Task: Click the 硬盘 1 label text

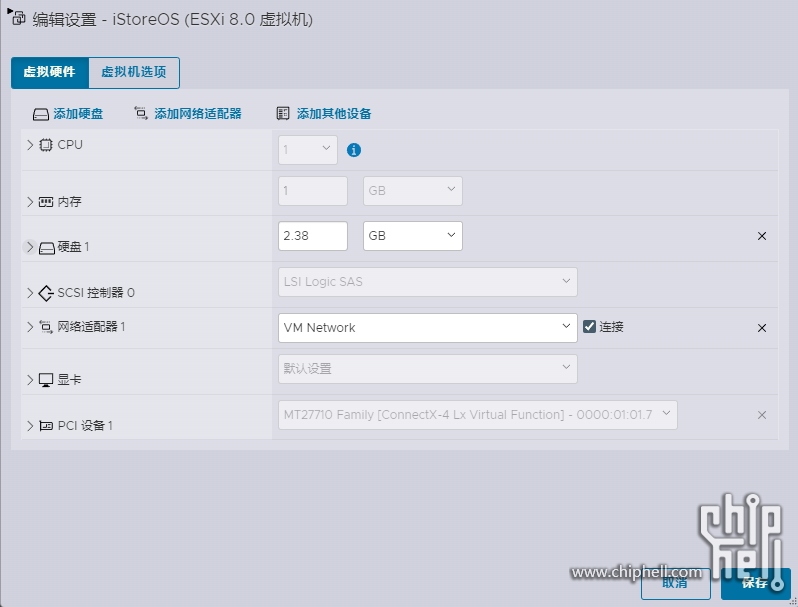Action: click(x=74, y=247)
